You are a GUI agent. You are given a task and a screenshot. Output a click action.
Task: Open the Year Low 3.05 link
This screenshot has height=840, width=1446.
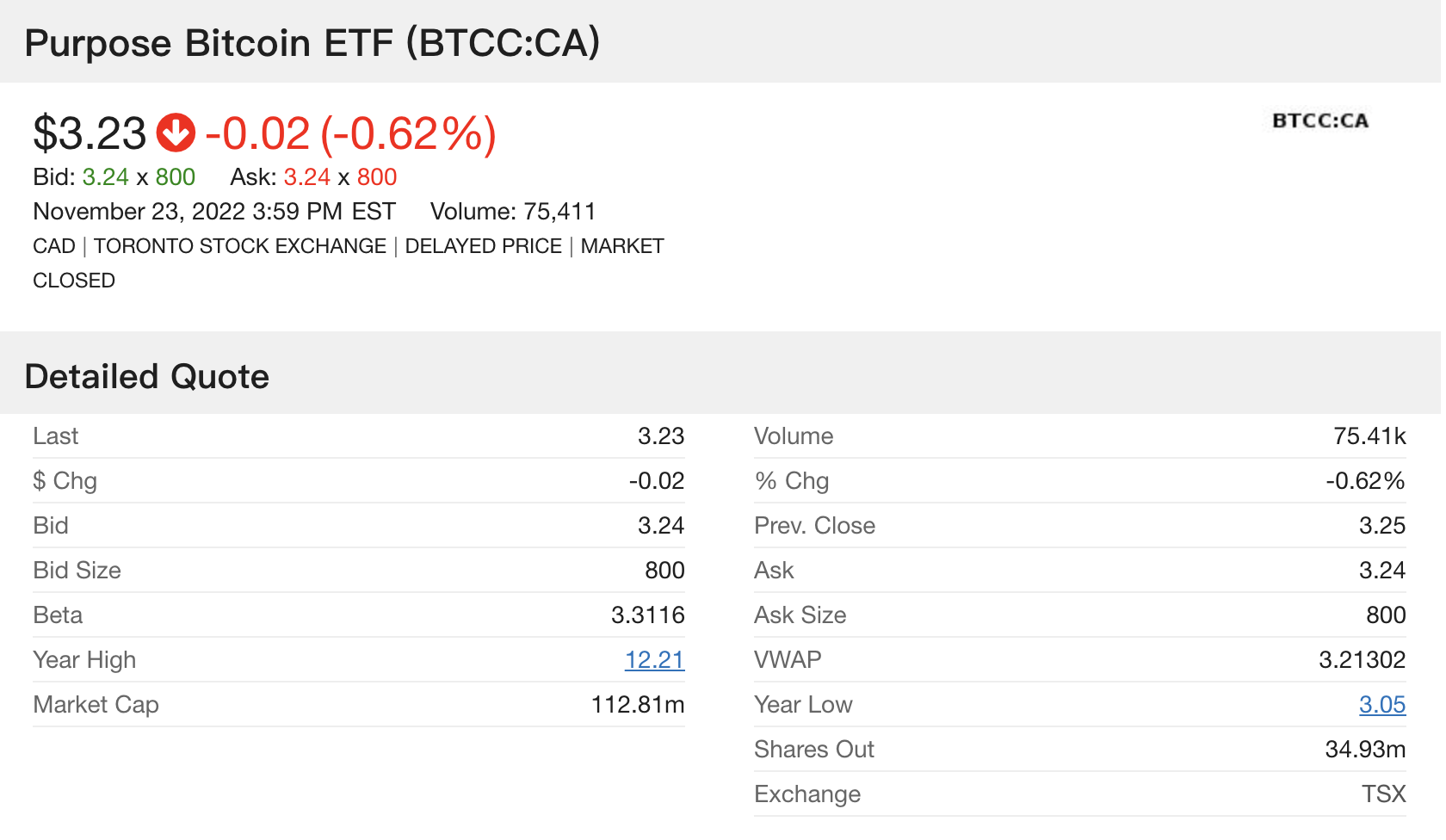[x=1381, y=705]
